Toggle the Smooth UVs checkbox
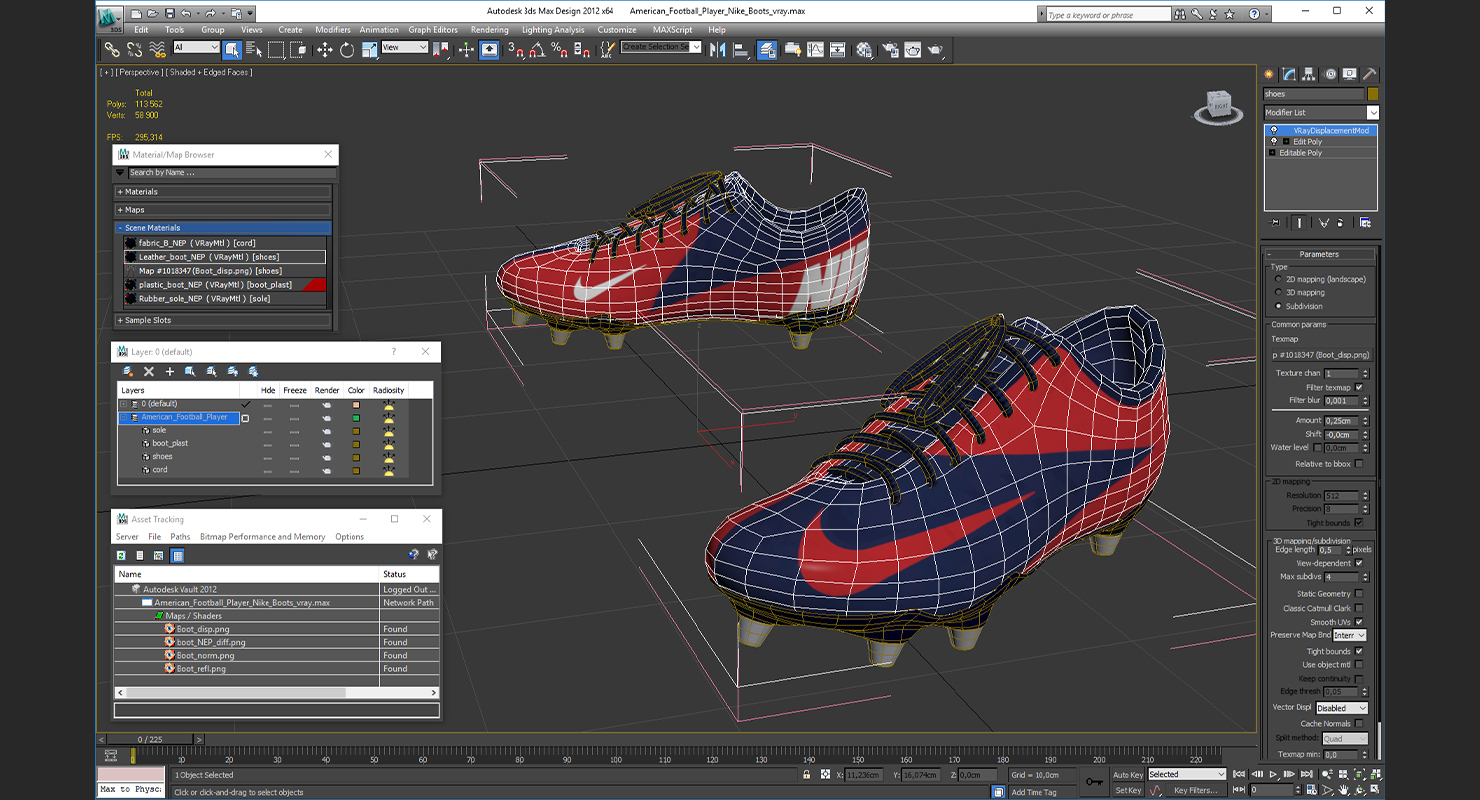 (x=1358, y=622)
